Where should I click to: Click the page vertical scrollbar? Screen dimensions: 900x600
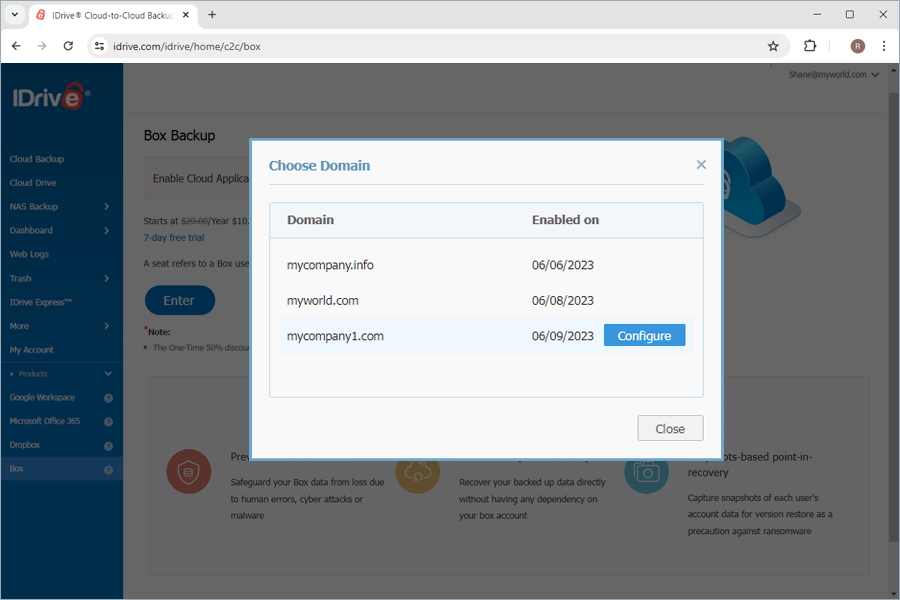click(x=894, y=316)
